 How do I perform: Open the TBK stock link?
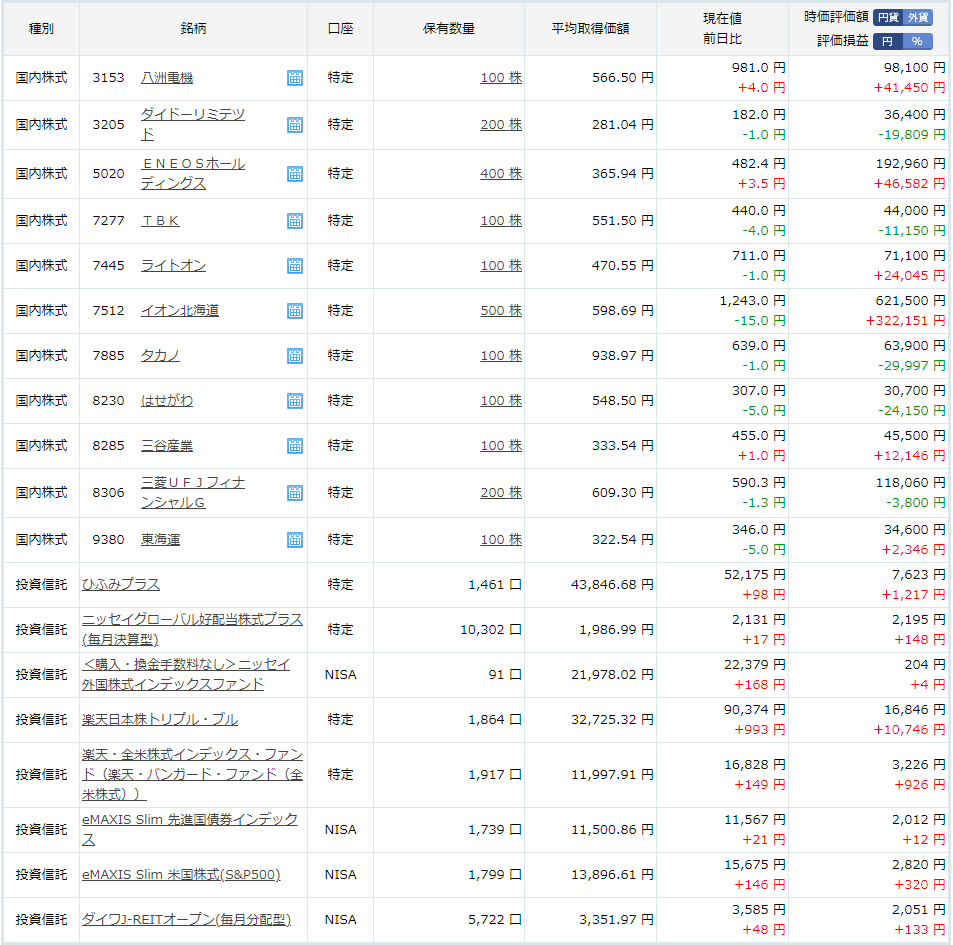(160, 221)
